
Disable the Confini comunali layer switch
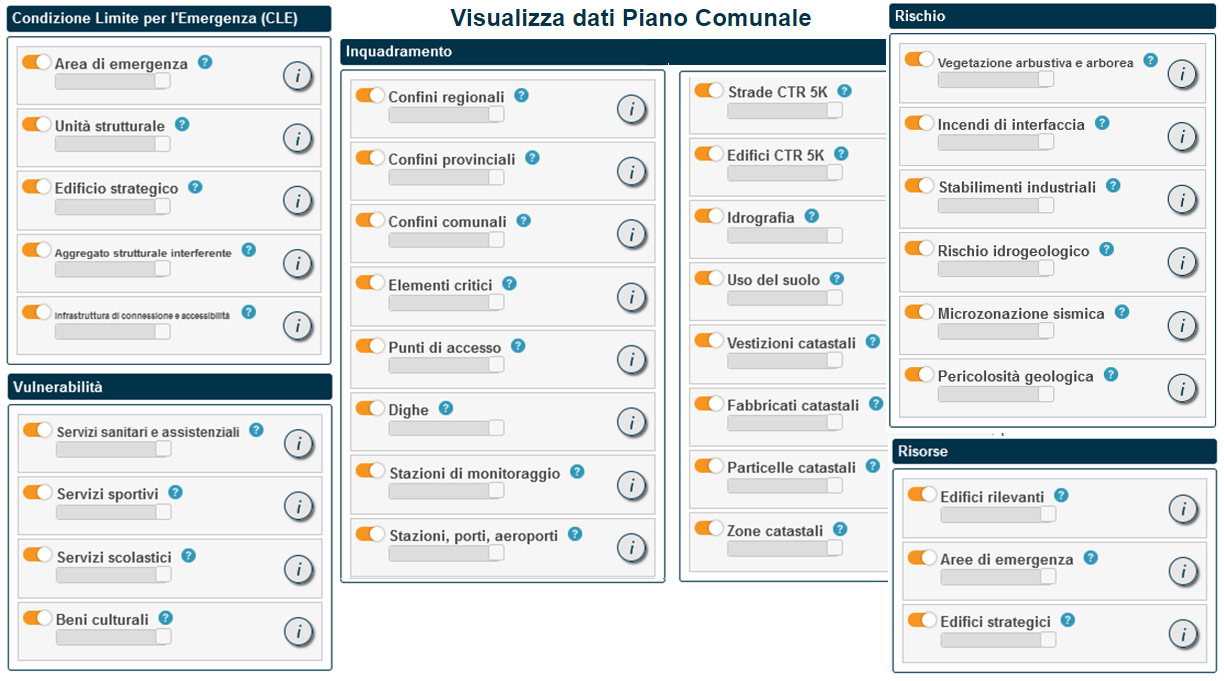pos(370,220)
